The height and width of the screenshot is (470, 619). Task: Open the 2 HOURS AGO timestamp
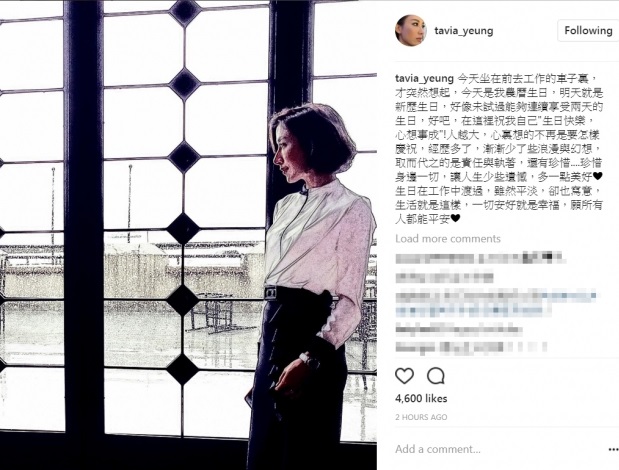(421, 417)
